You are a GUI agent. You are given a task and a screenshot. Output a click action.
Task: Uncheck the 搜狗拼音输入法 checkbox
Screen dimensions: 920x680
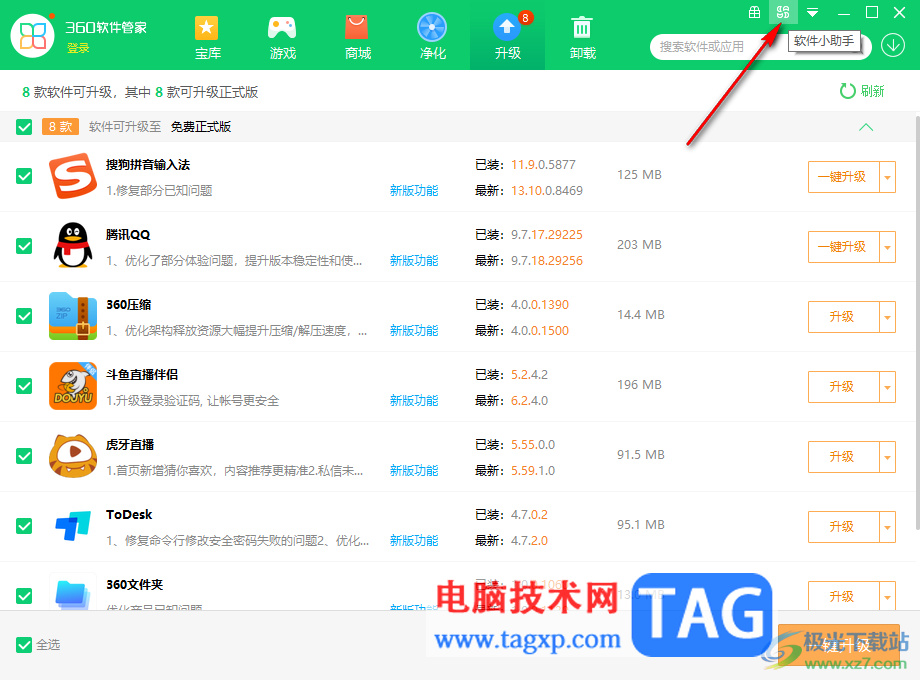click(x=24, y=176)
